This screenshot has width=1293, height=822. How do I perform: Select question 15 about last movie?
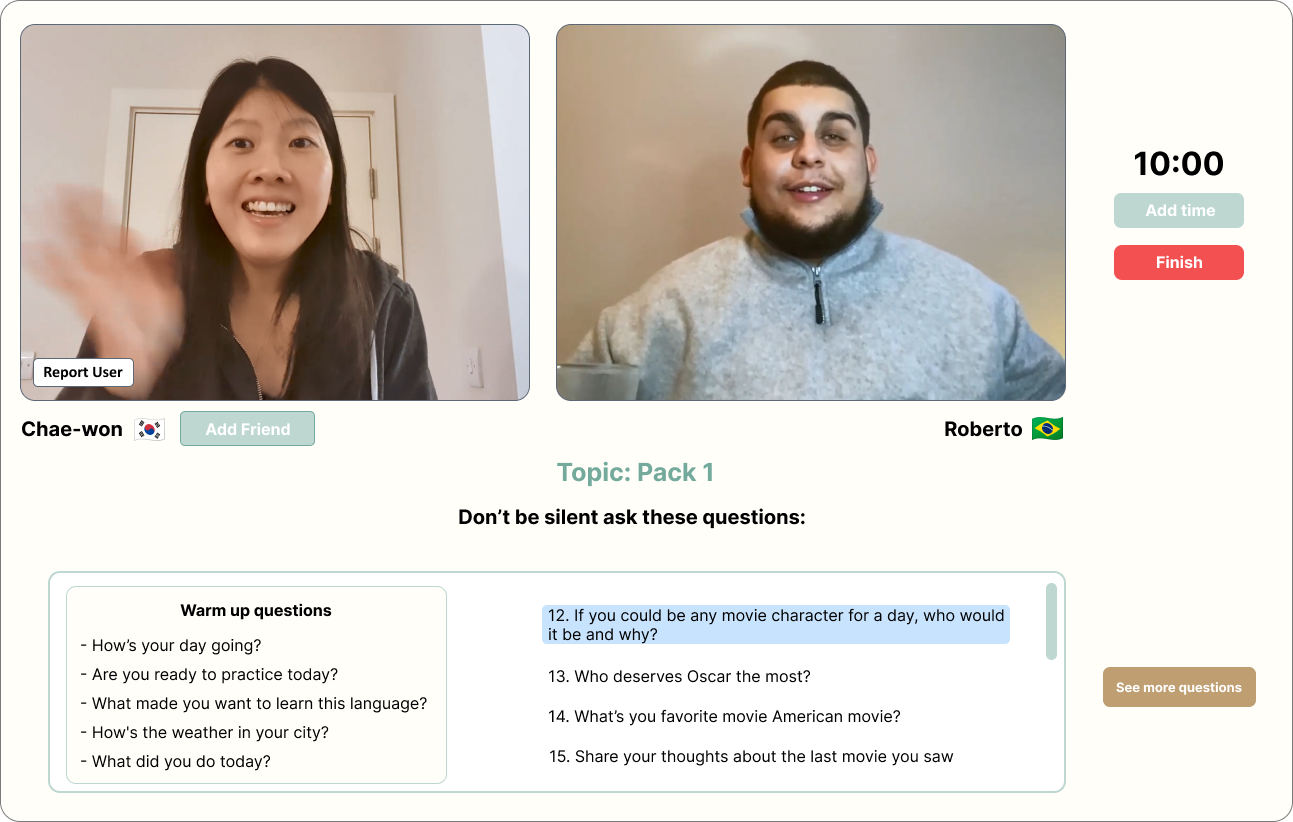(751, 757)
